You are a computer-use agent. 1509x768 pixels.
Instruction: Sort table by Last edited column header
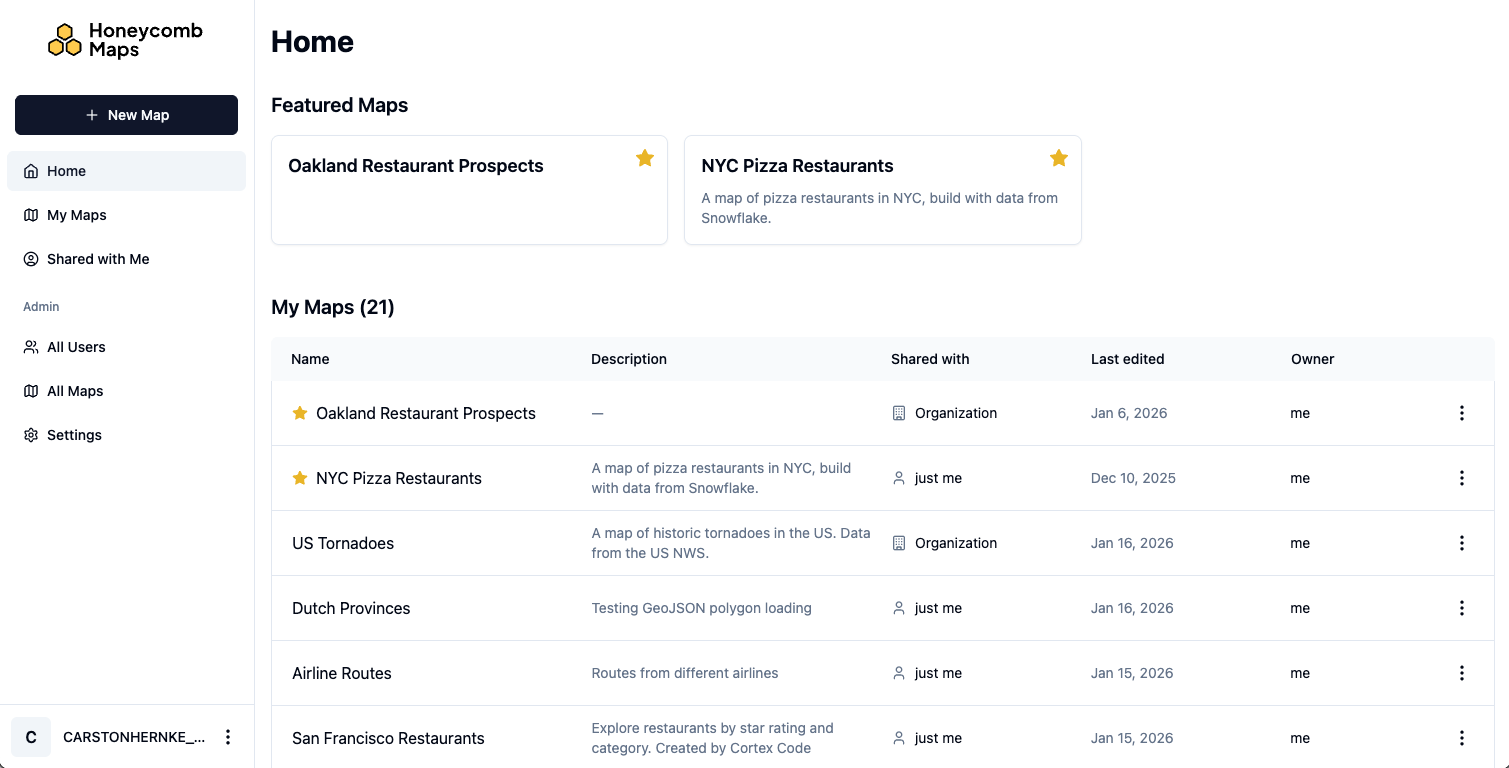tap(1127, 359)
